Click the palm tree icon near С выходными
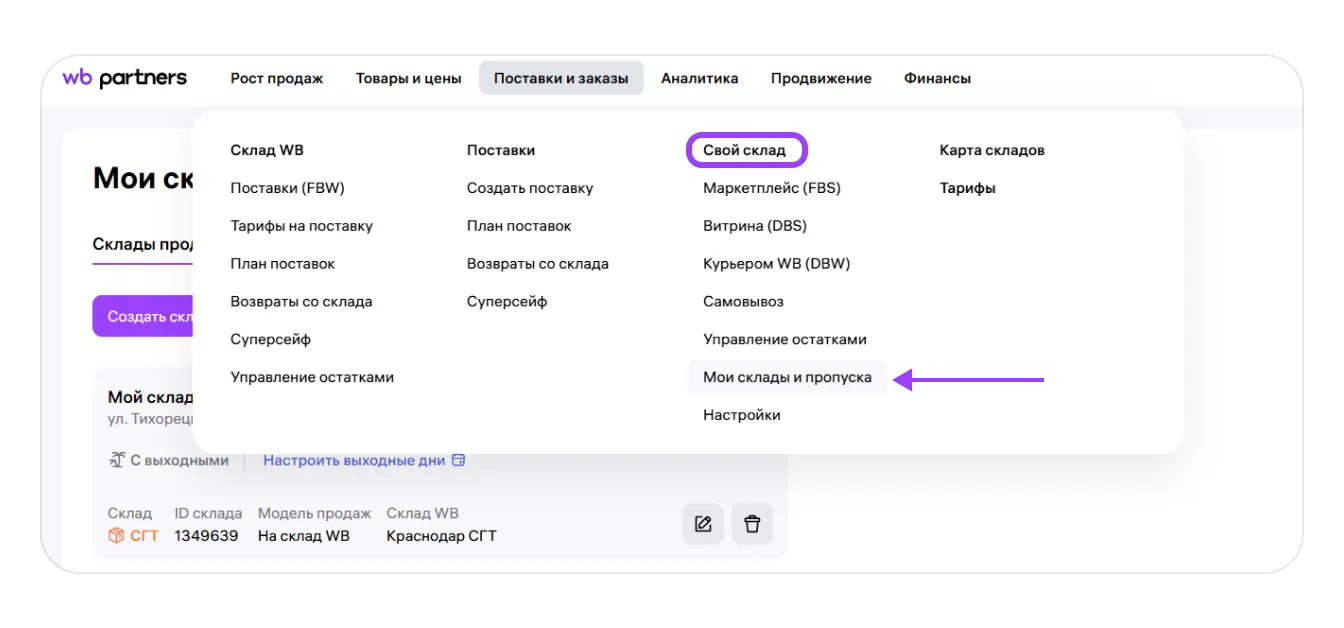This screenshot has height=628, width=1344. pyautogui.click(x=116, y=461)
